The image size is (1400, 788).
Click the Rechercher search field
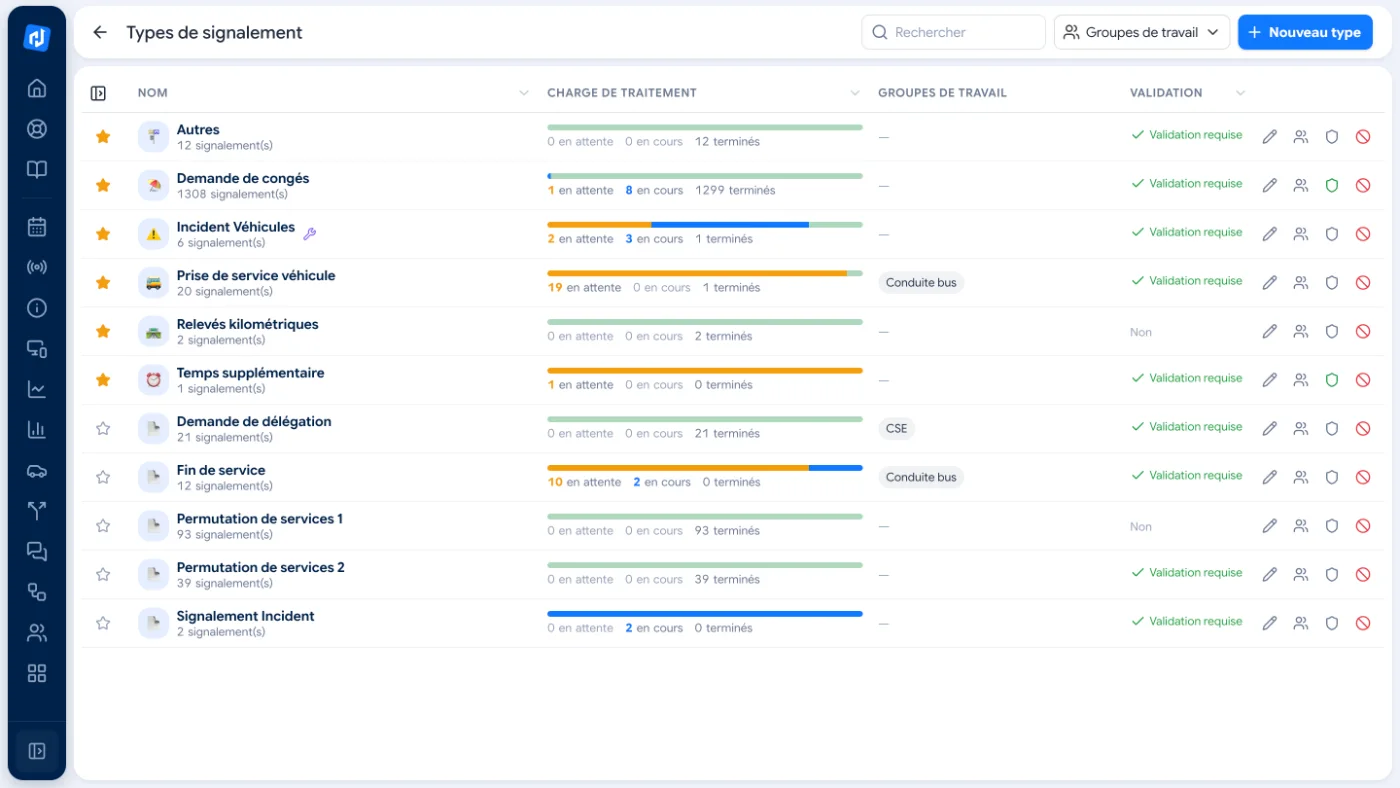point(953,32)
